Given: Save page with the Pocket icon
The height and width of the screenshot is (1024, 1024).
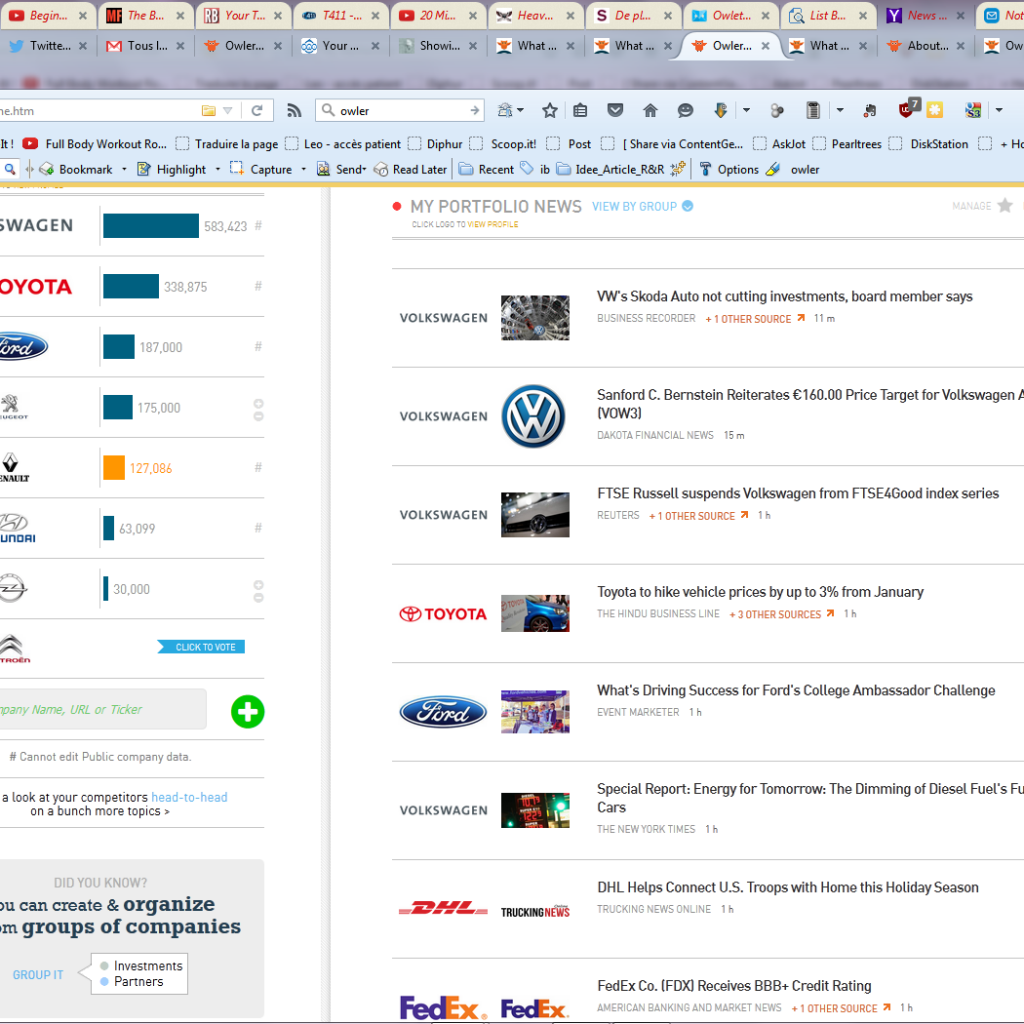Looking at the screenshot, I should (615, 110).
